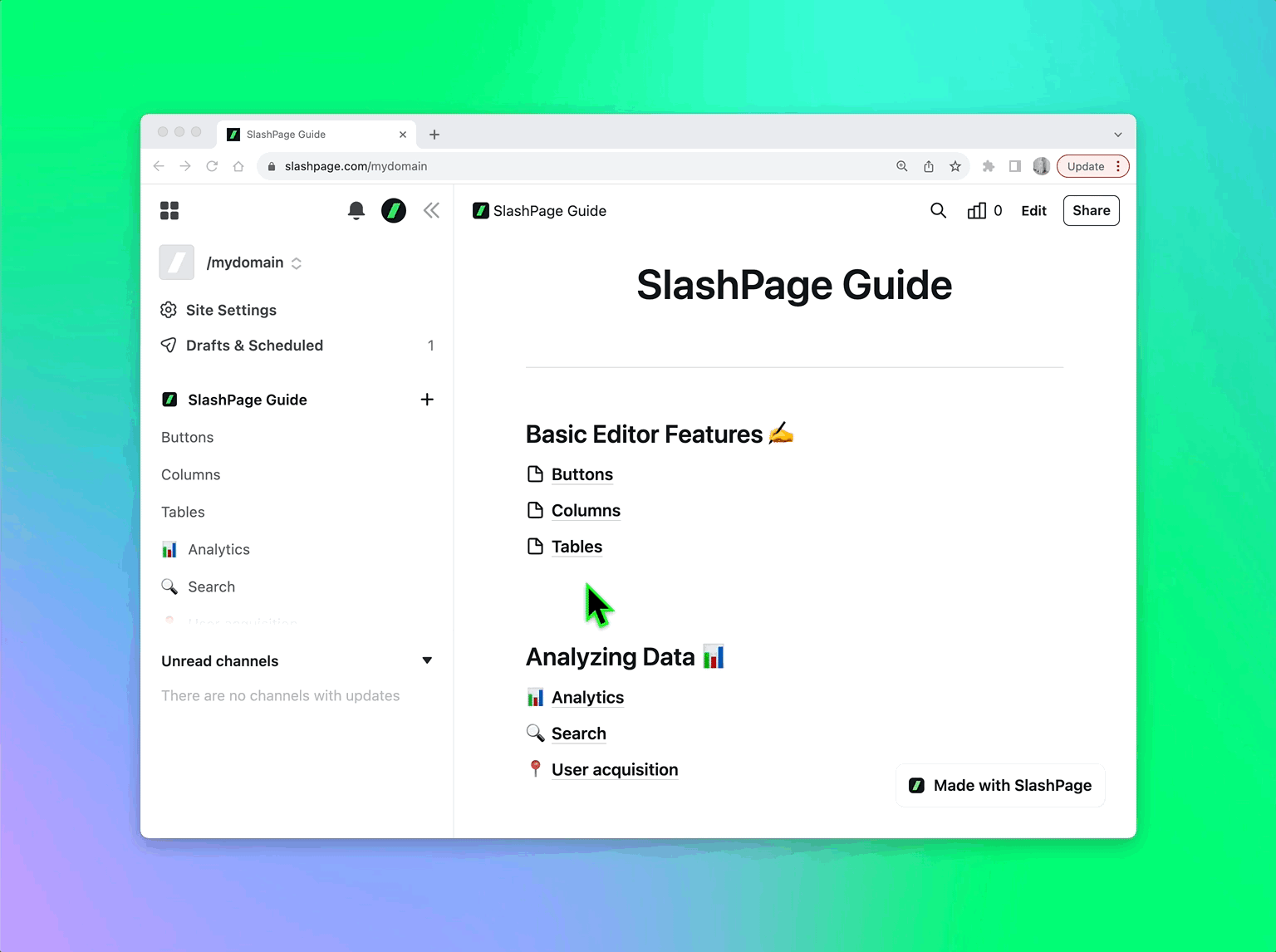Click the Analyzing Data heading
This screenshot has width=1276, height=952.
click(626, 657)
